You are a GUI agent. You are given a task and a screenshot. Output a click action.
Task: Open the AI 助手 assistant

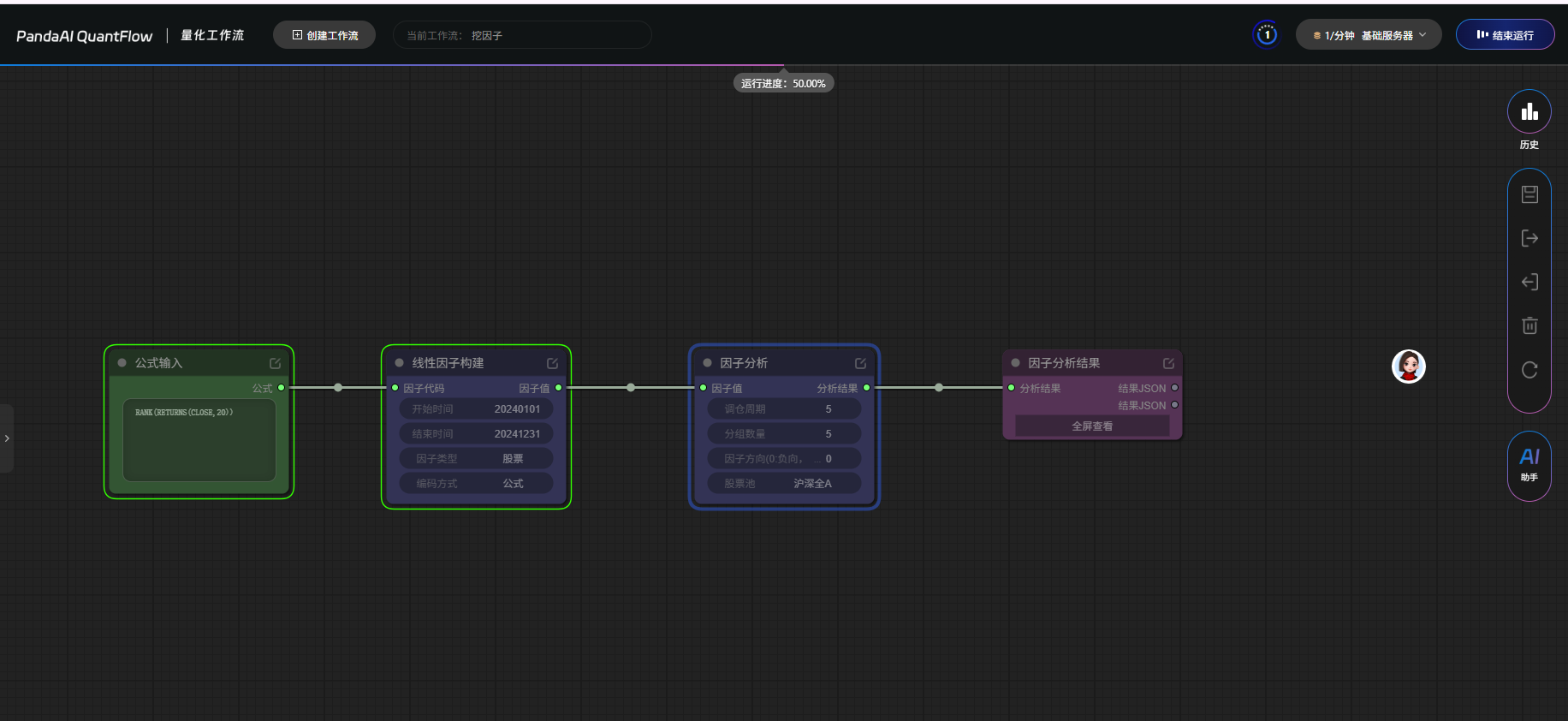pos(1529,464)
